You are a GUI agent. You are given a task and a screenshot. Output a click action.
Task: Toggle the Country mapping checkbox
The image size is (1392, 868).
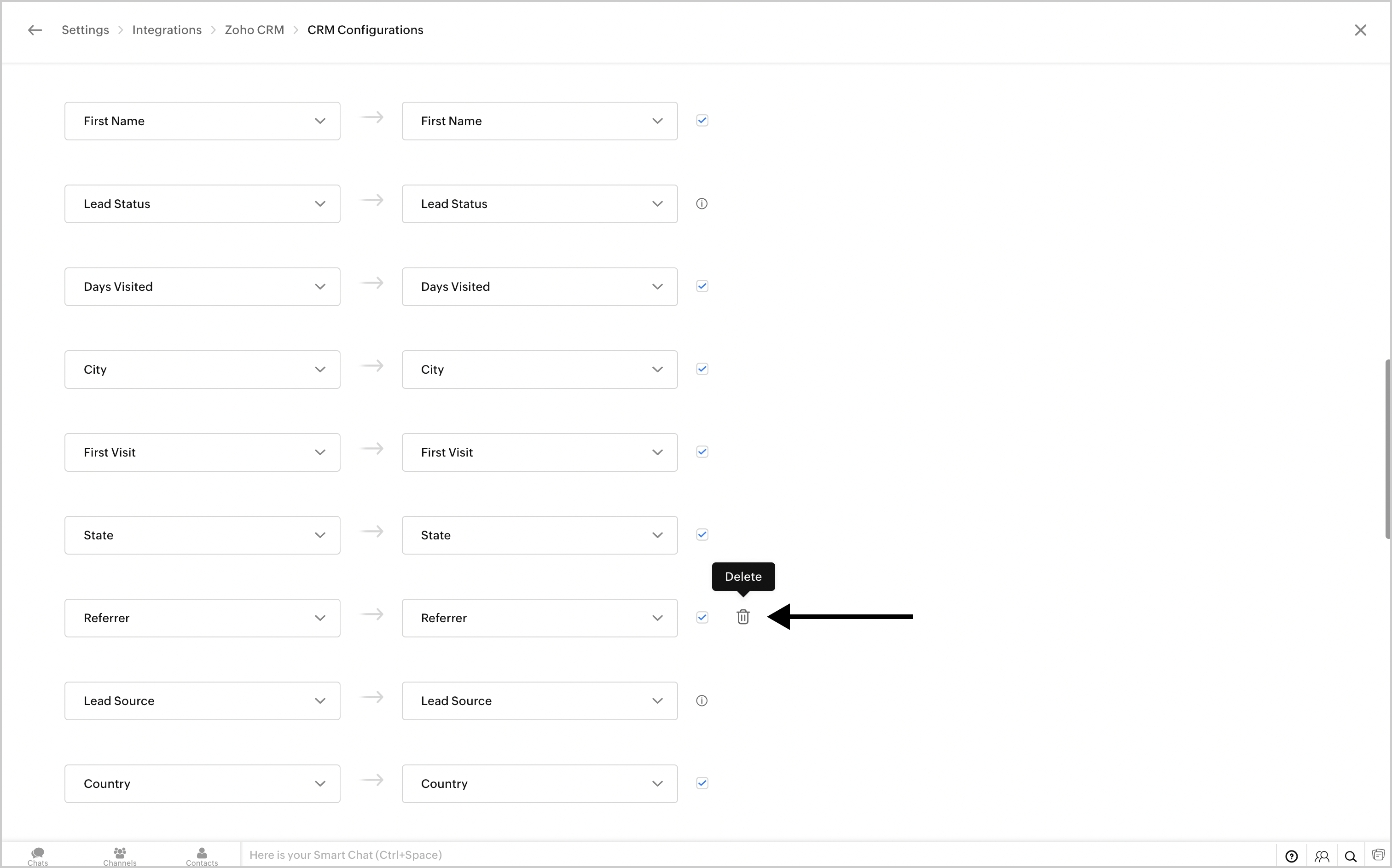702,783
